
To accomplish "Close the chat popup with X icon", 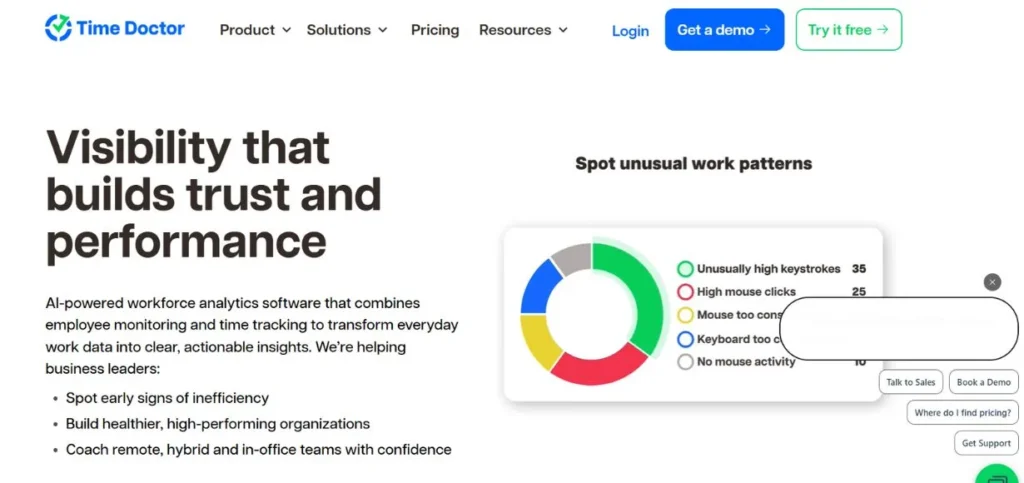I will (992, 282).
